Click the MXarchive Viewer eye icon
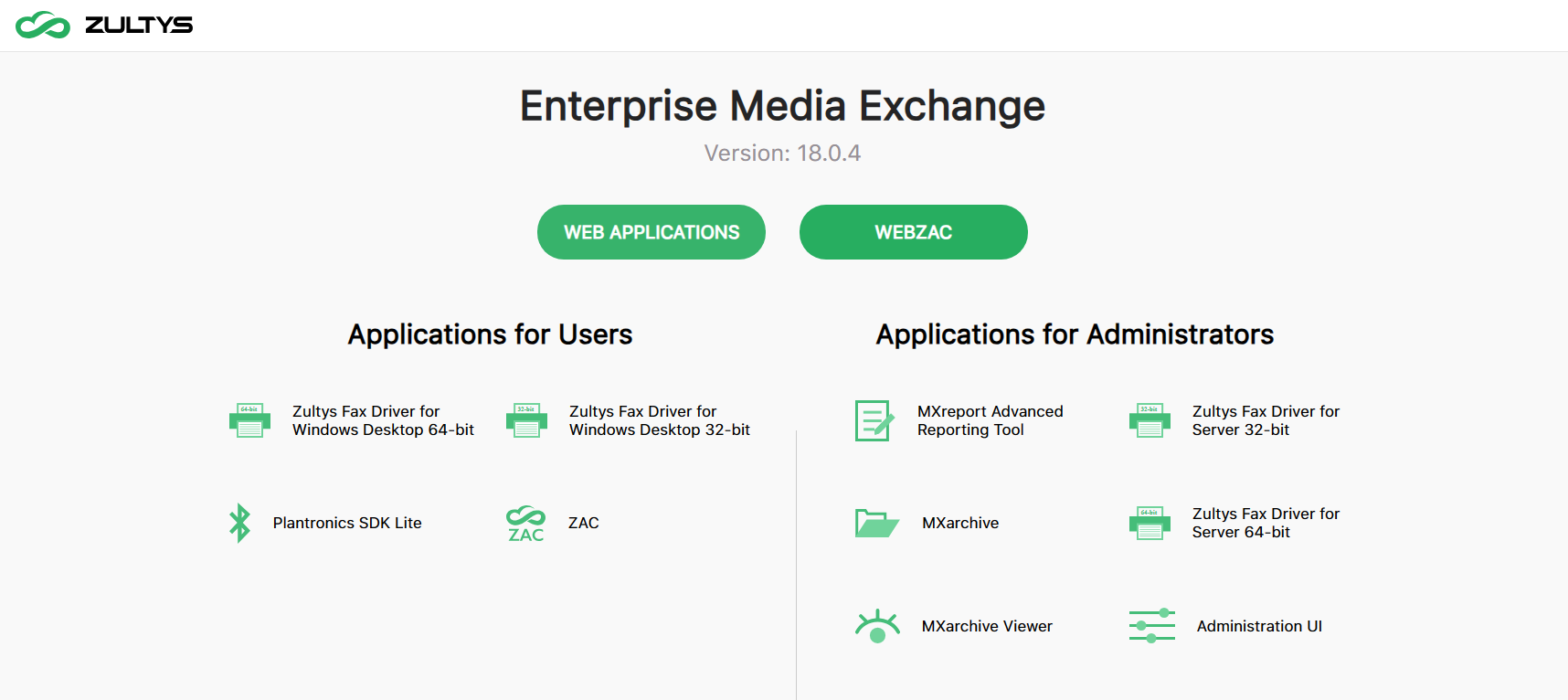This screenshot has height=700, width=1568. tap(877, 626)
